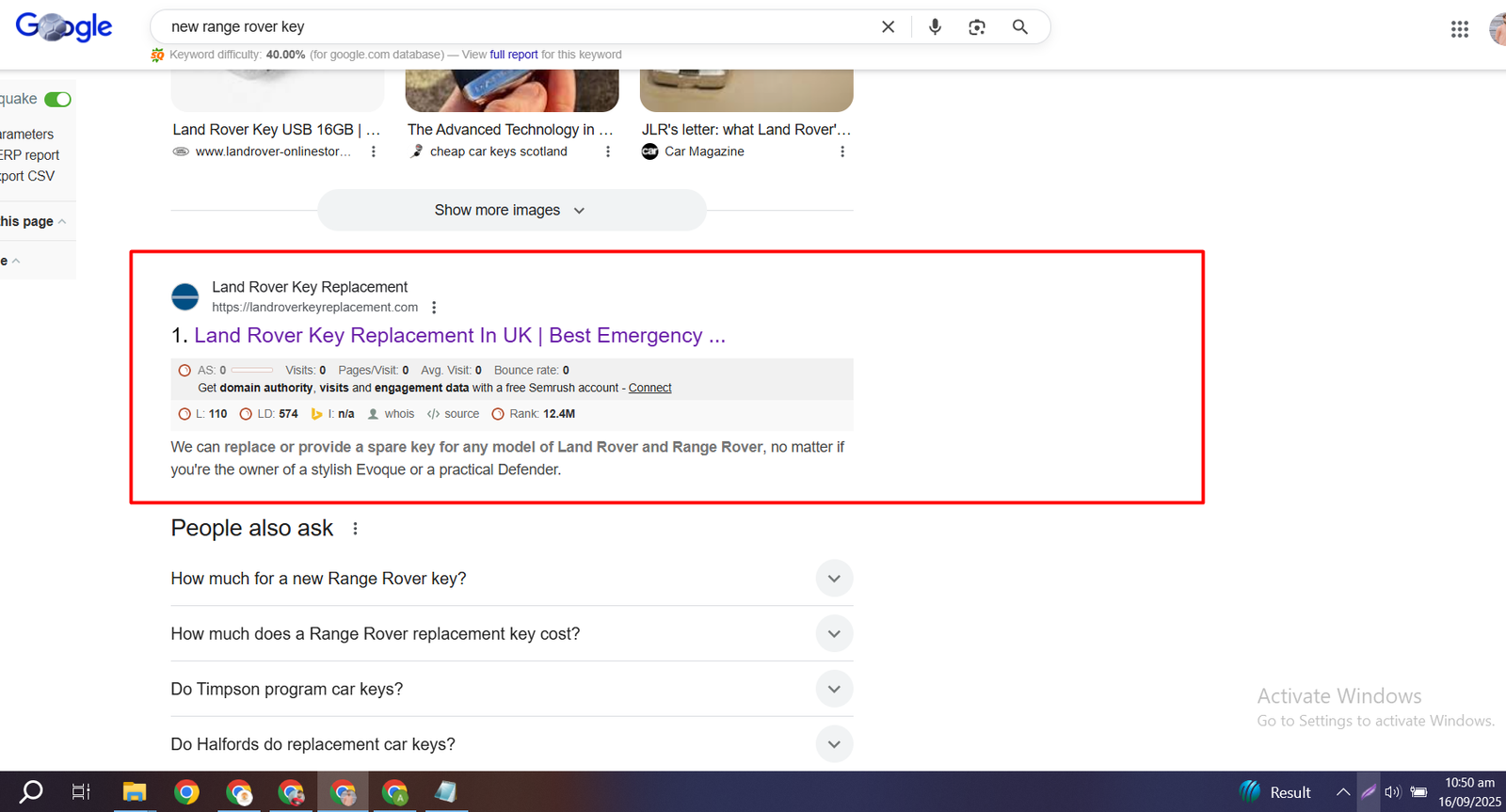
Task: Click the voice search microphone icon
Action: 935,27
